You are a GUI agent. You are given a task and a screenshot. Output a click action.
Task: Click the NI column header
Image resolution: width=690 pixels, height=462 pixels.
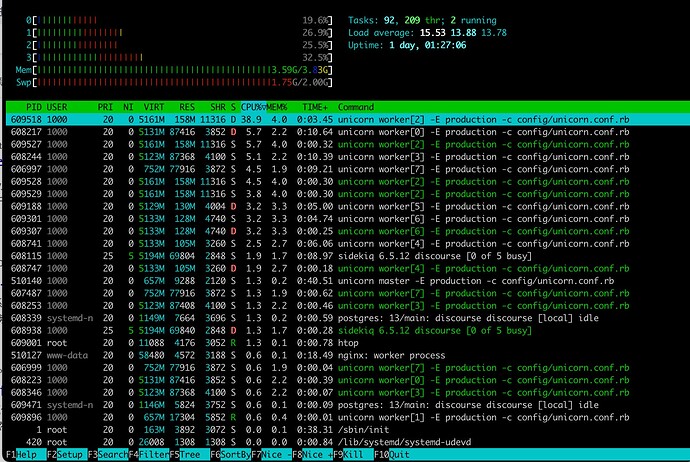[x=128, y=107]
